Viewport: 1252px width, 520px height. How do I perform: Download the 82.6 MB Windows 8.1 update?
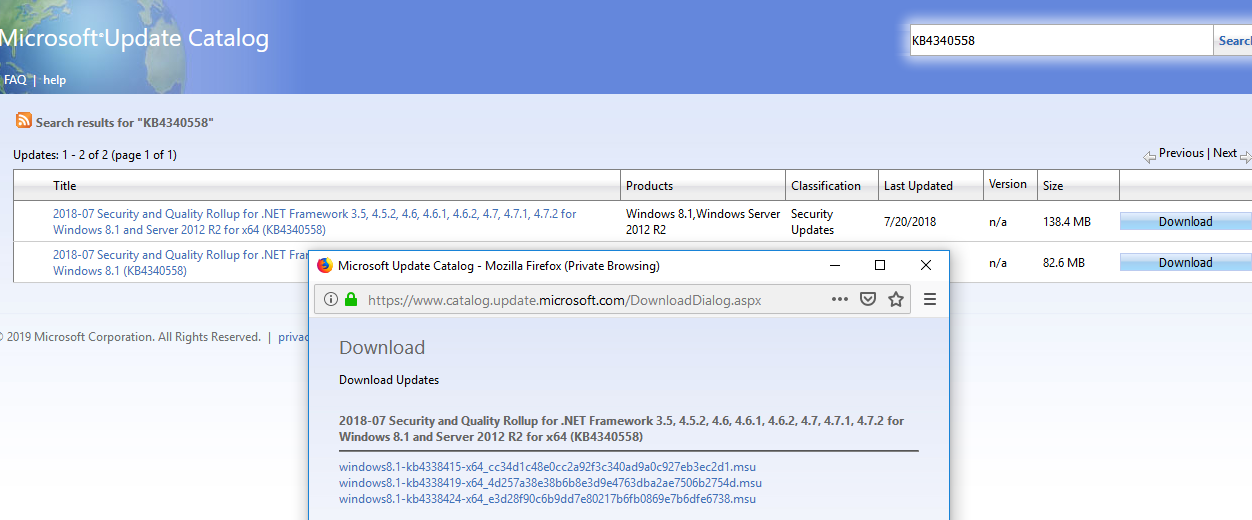click(1185, 263)
